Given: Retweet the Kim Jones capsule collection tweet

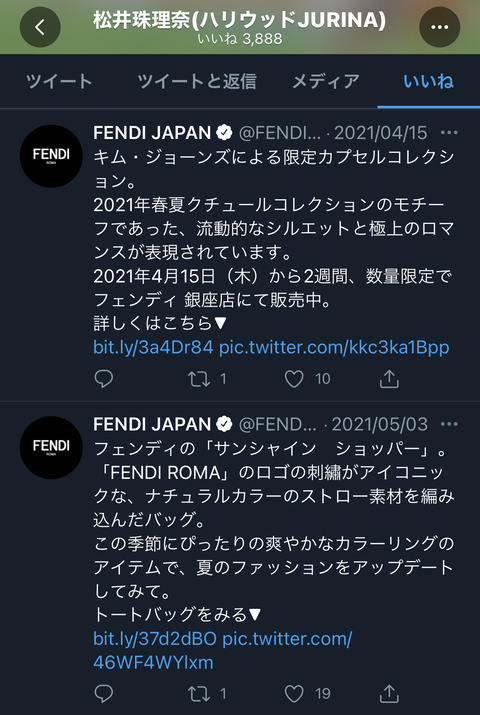Looking at the screenshot, I should coord(200,379).
